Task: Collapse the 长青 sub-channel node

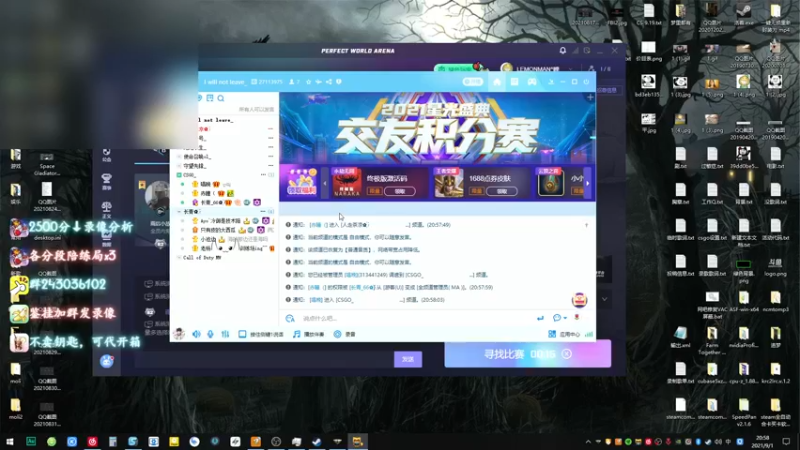Action: [179, 211]
